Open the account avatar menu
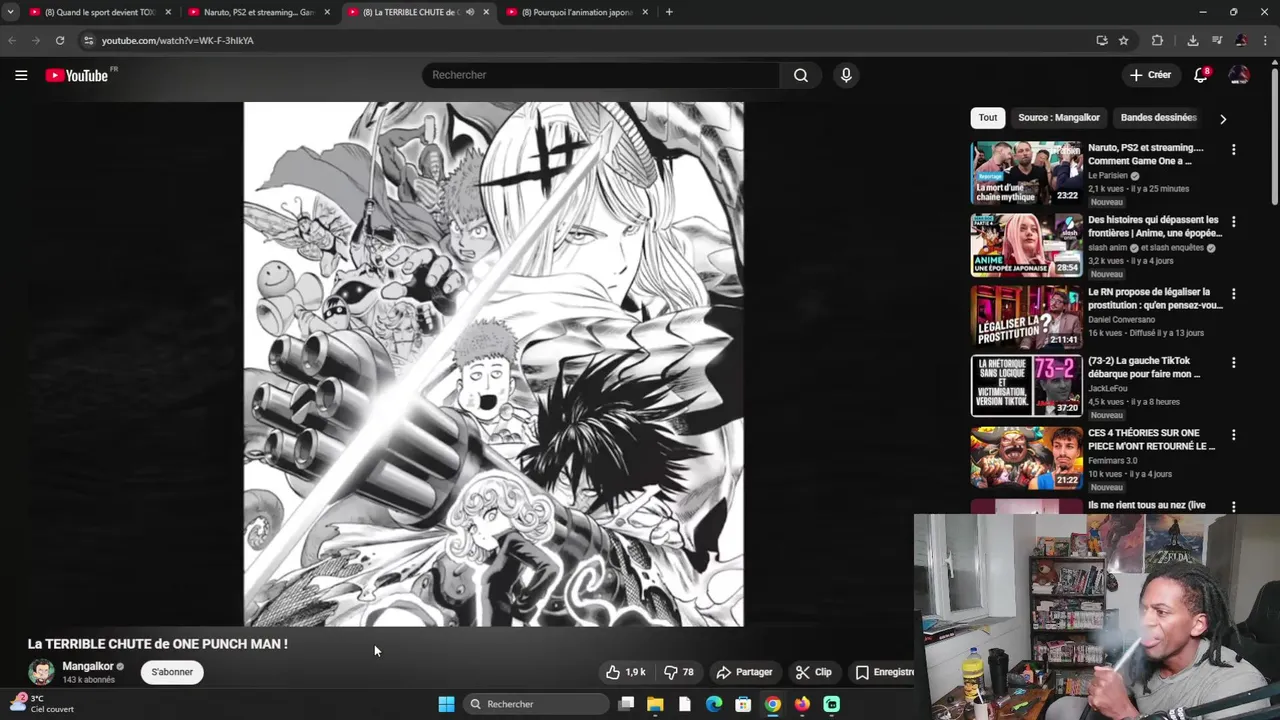The height and width of the screenshot is (720, 1280). coord(1239,75)
